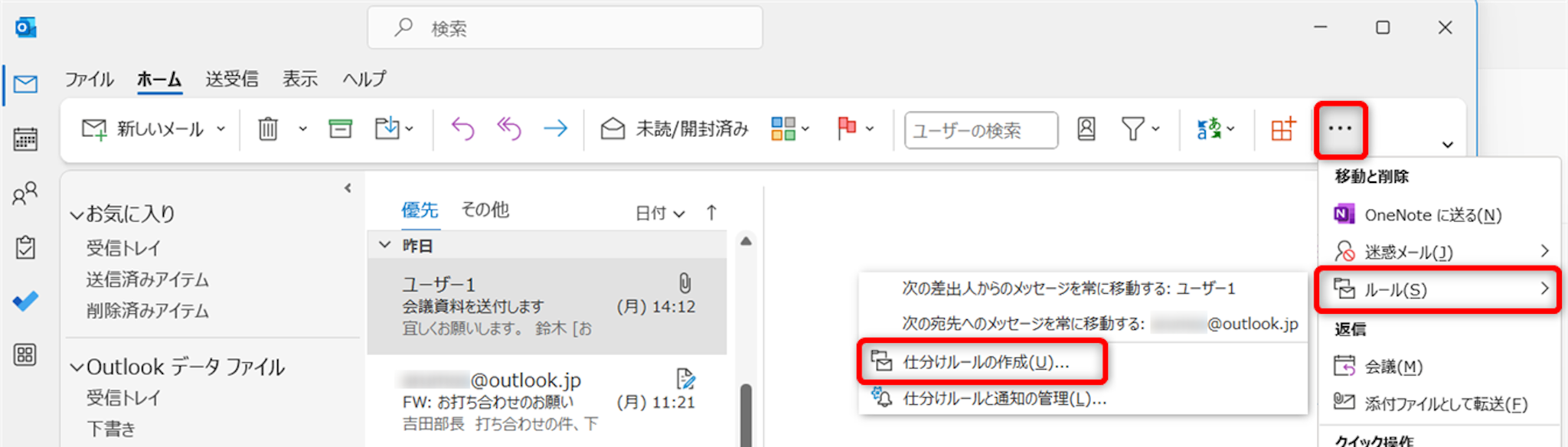
Task: Switch to the その他 inbox tab
Action: (485, 210)
